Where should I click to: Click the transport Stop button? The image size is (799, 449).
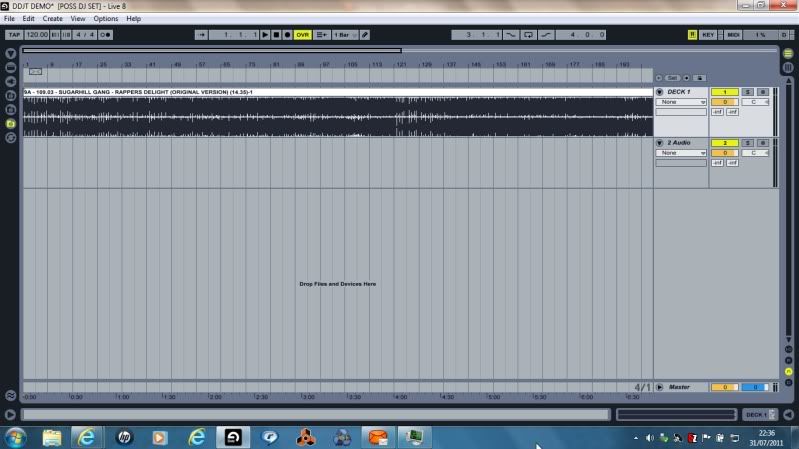(x=276, y=35)
